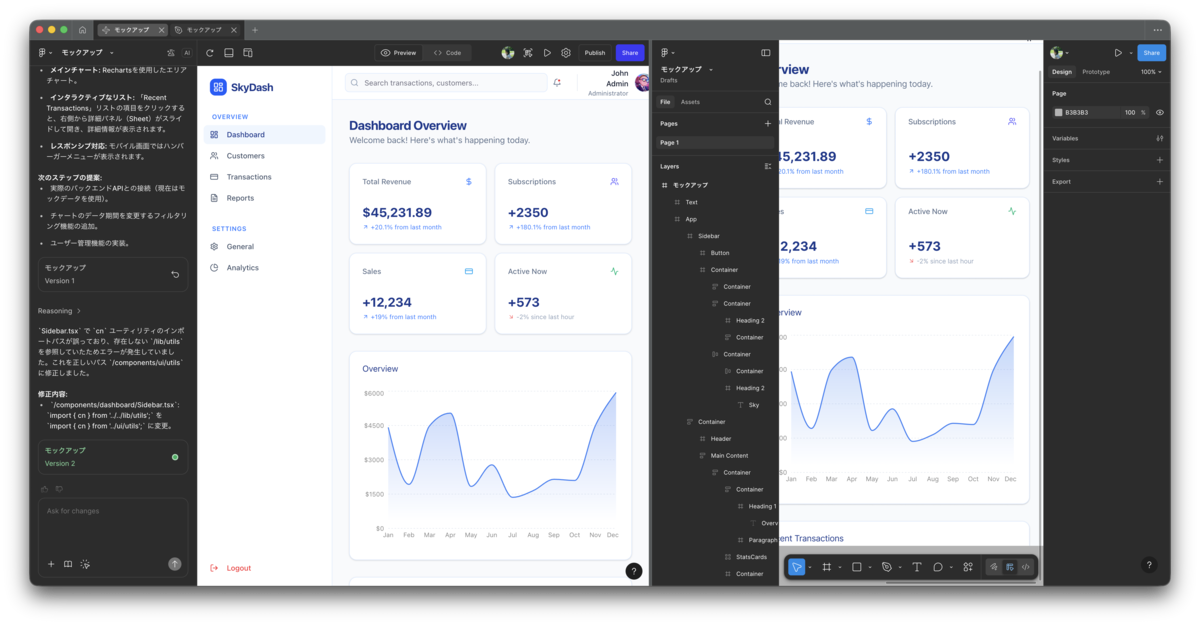Screen dimensions: 1200x625
Task: Select the Text tool in bottom toolbar
Action: tap(916, 567)
